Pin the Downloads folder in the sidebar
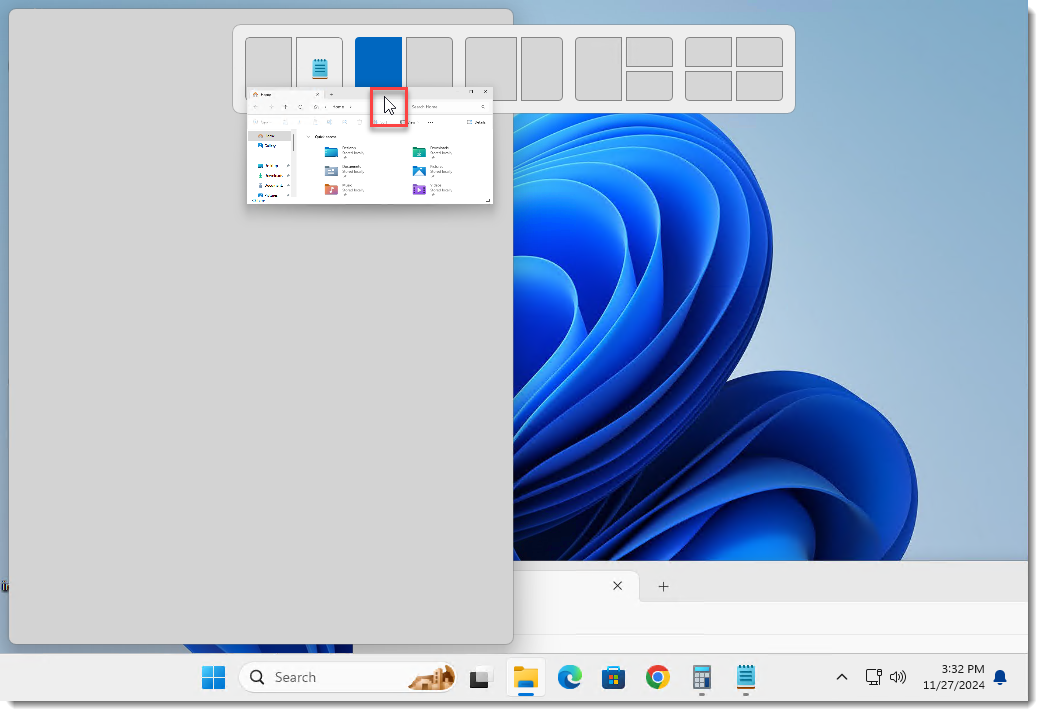The image size is (1043, 716). tap(287, 174)
